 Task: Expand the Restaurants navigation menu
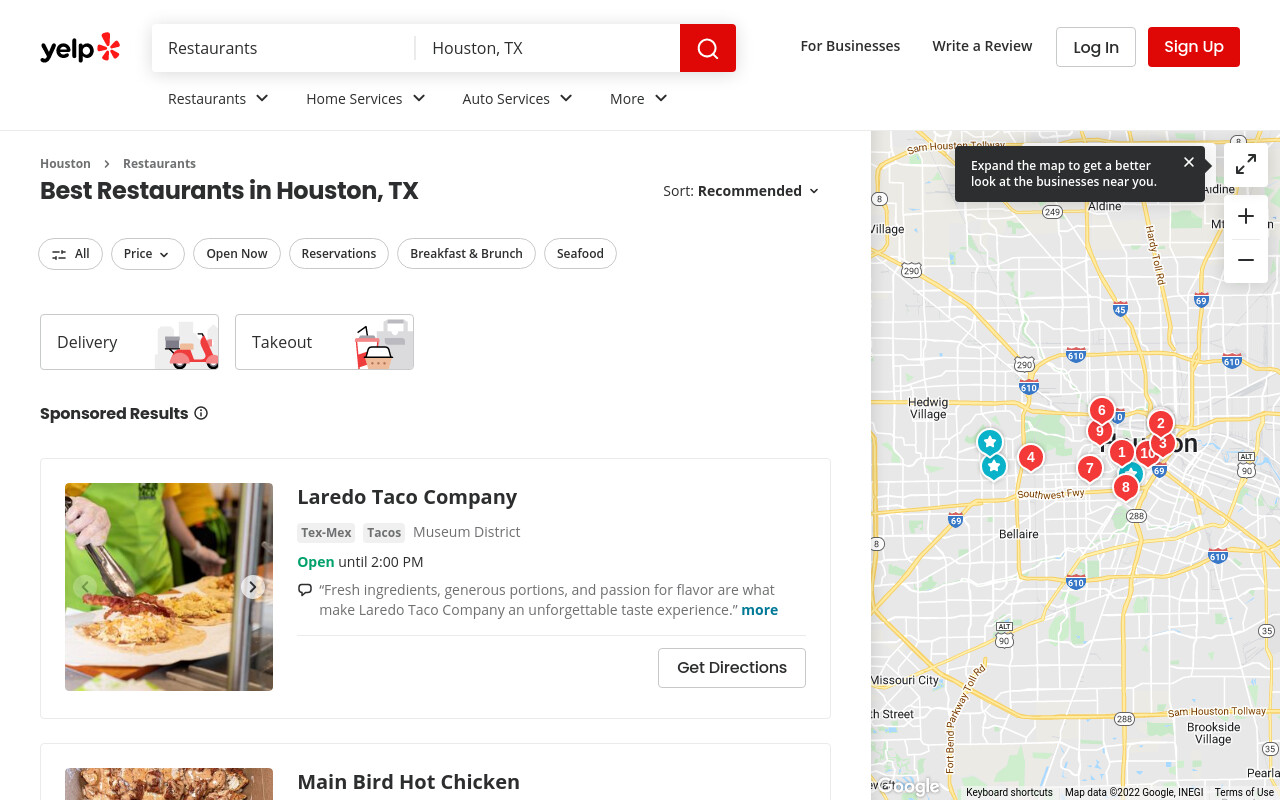point(218,99)
